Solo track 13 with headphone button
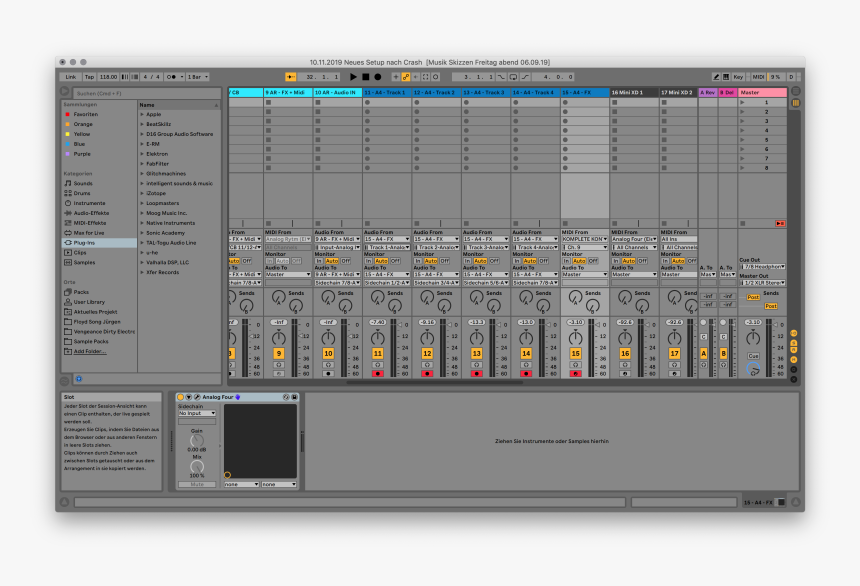Viewport: 860px width, 586px height. 477,365
